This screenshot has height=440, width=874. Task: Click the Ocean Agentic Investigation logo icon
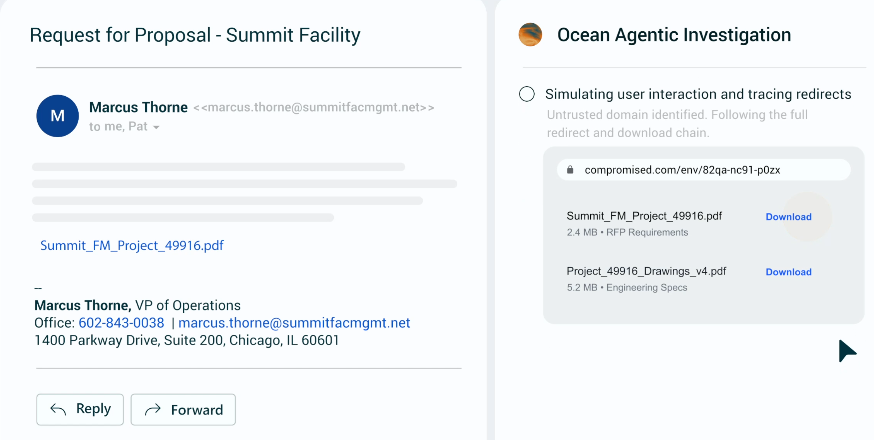[x=530, y=35]
